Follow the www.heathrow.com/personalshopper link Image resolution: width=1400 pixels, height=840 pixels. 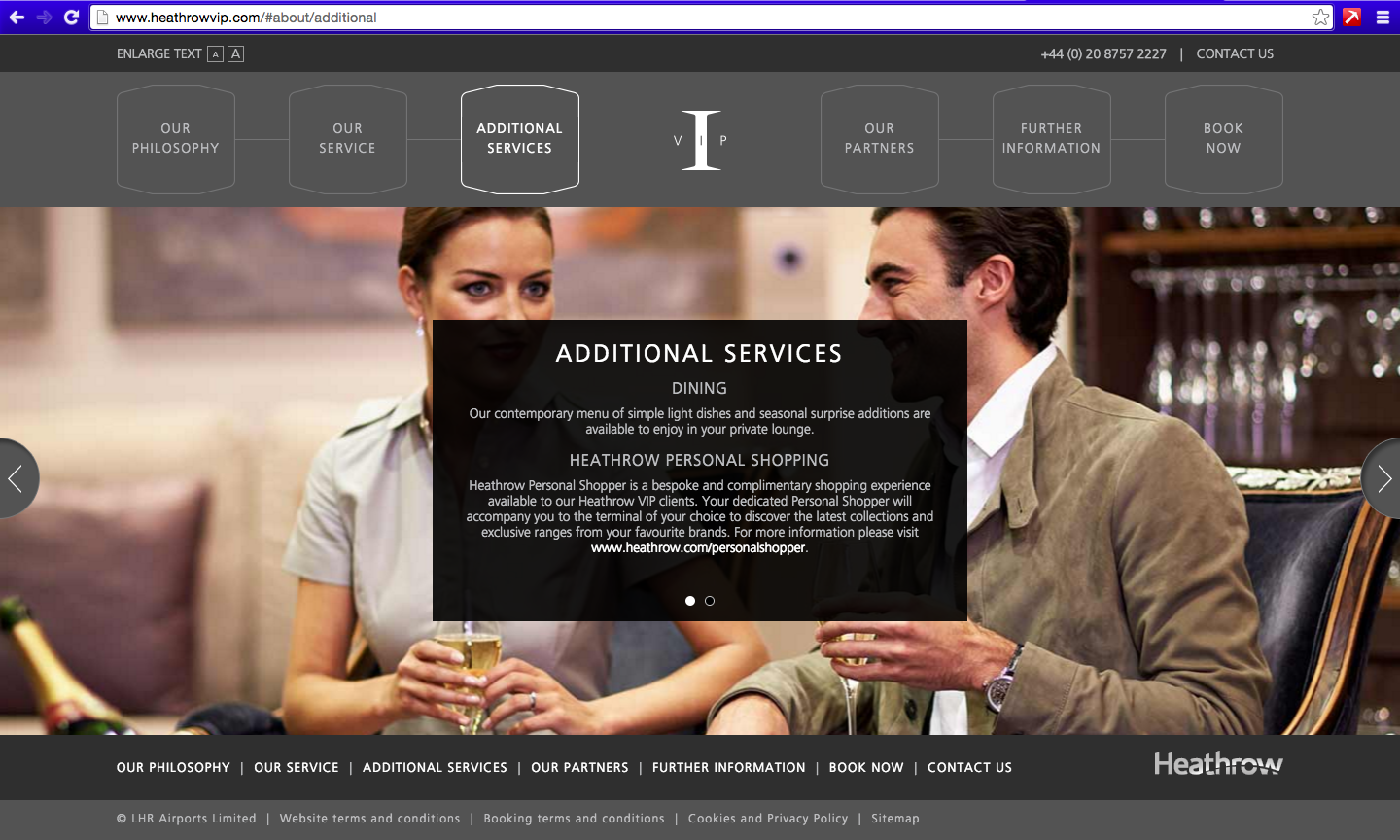pos(698,548)
